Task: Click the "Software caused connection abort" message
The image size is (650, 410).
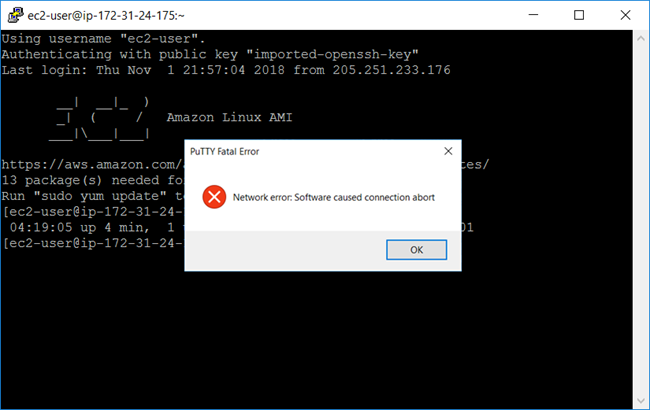Action: [x=334, y=197]
